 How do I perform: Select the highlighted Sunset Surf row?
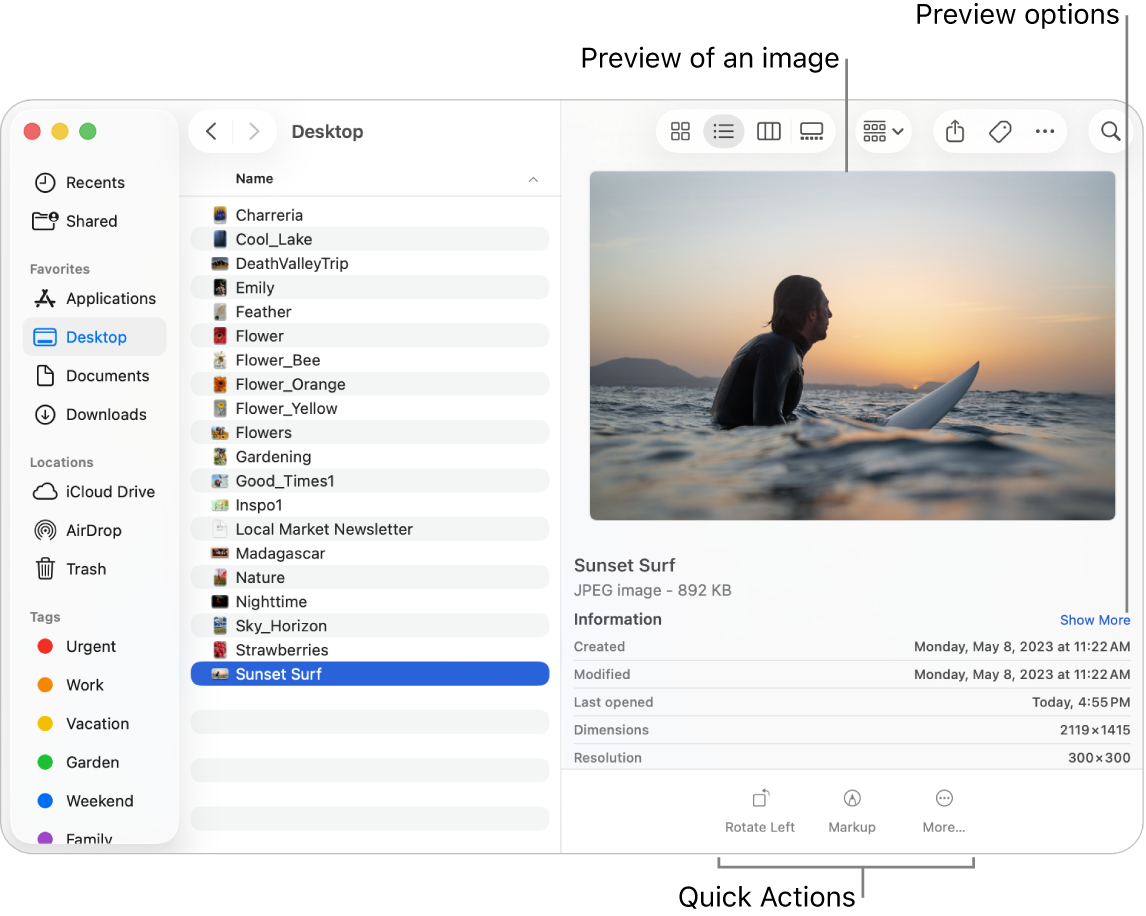point(370,673)
